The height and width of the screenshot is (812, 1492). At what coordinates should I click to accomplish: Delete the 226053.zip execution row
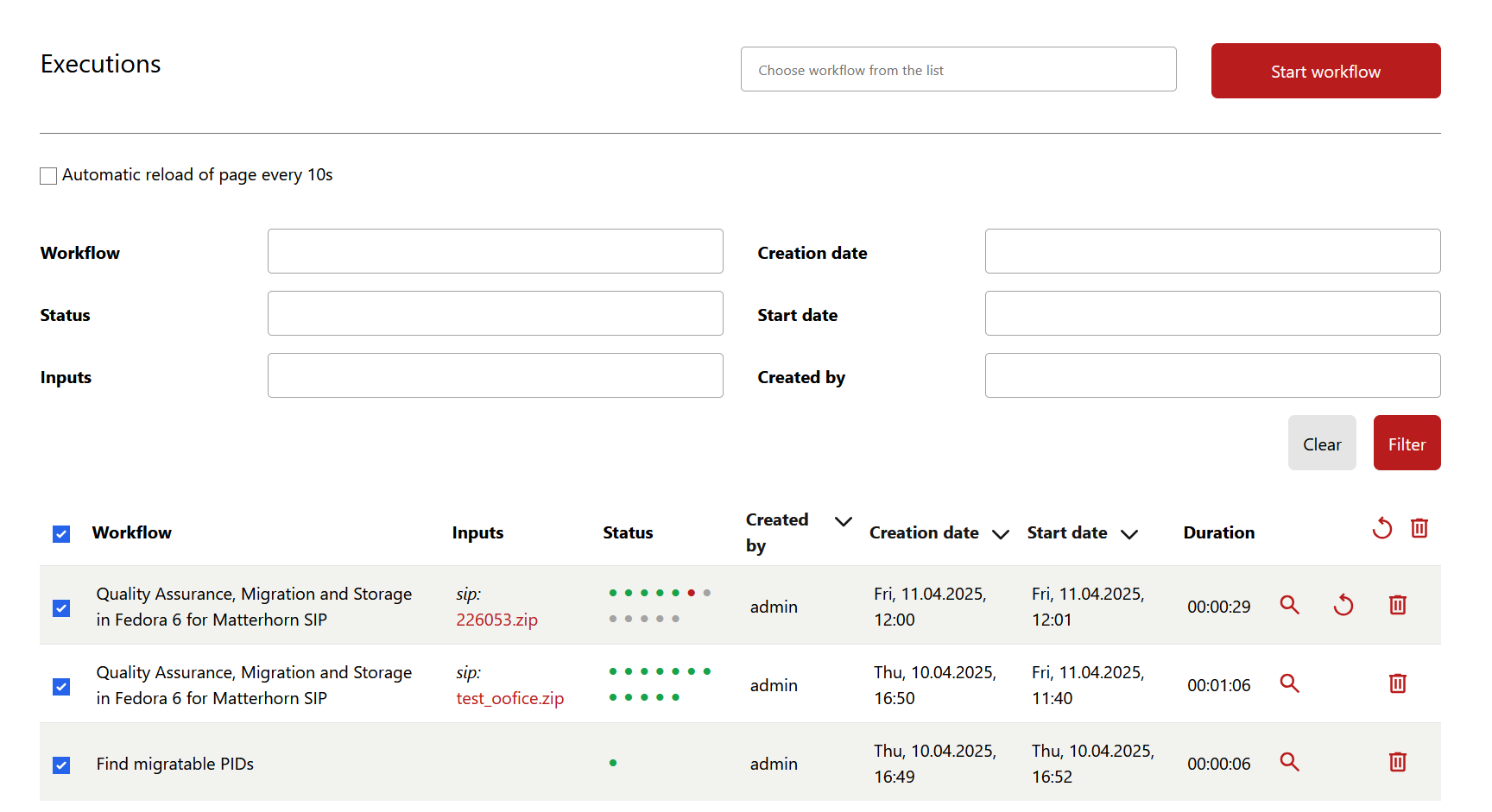(x=1398, y=605)
